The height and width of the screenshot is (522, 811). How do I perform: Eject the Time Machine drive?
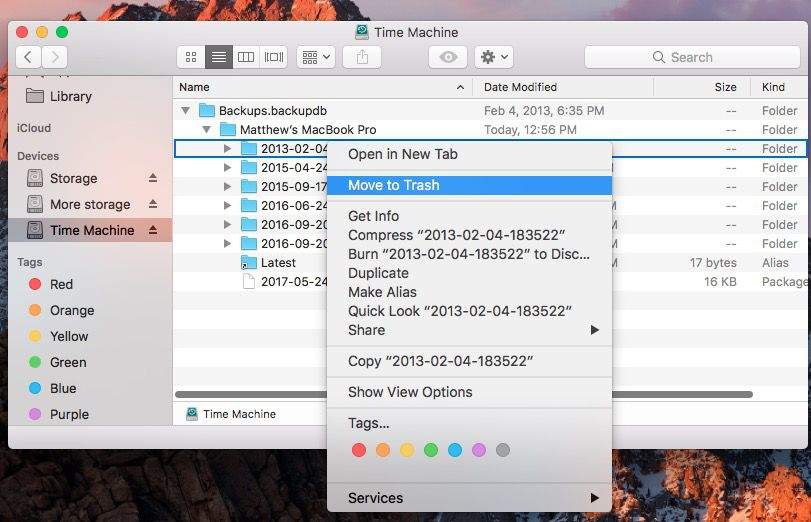pyautogui.click(x=153, y=230)
